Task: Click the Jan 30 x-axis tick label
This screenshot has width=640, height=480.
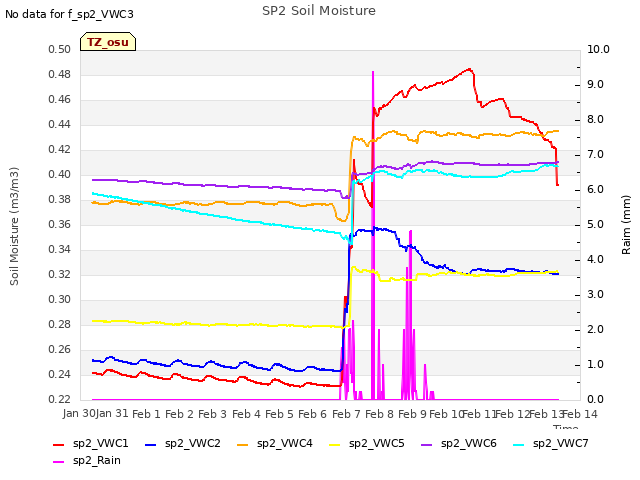Action: coord(79,413)
